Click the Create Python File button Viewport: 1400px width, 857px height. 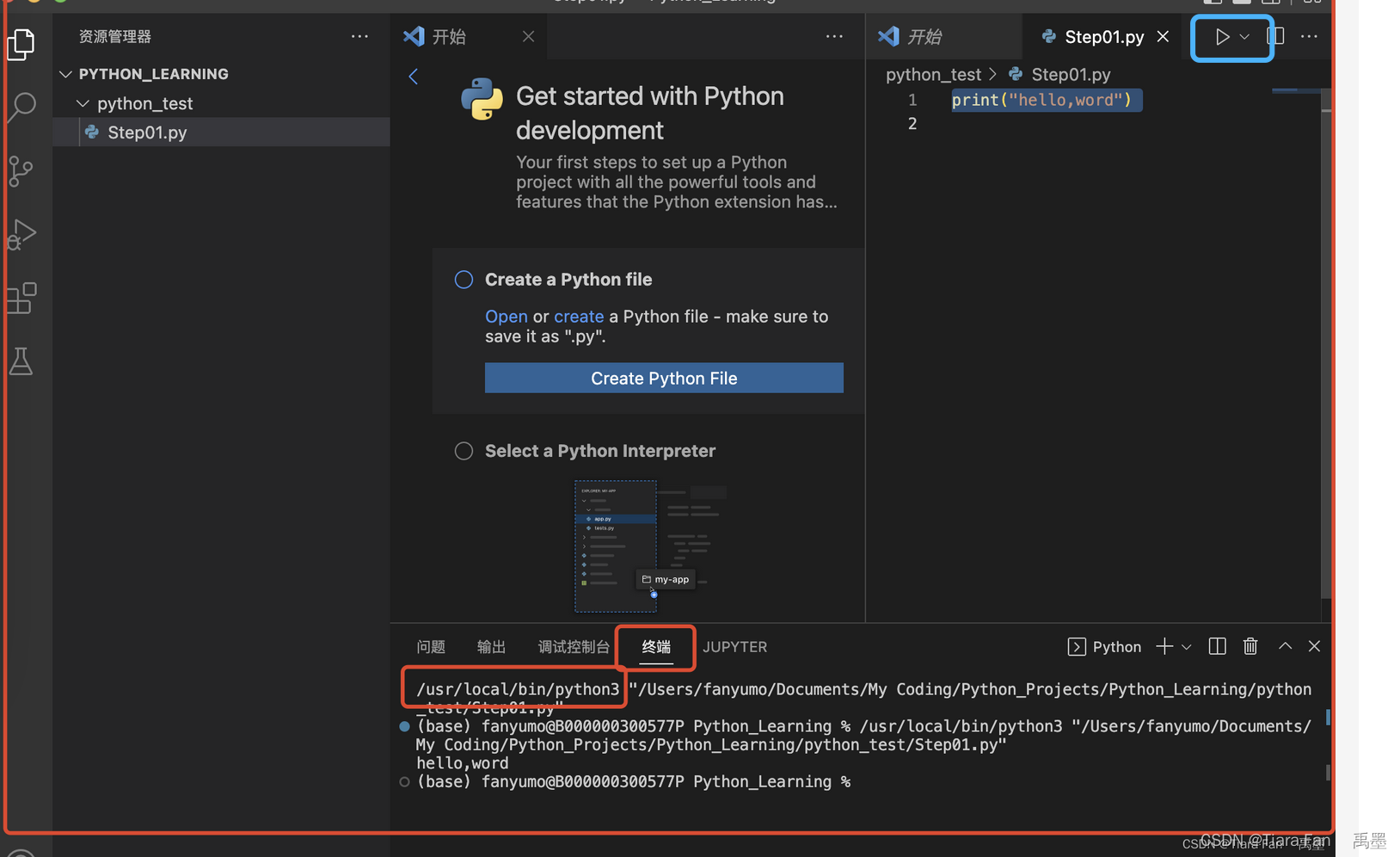pos(663,378)
